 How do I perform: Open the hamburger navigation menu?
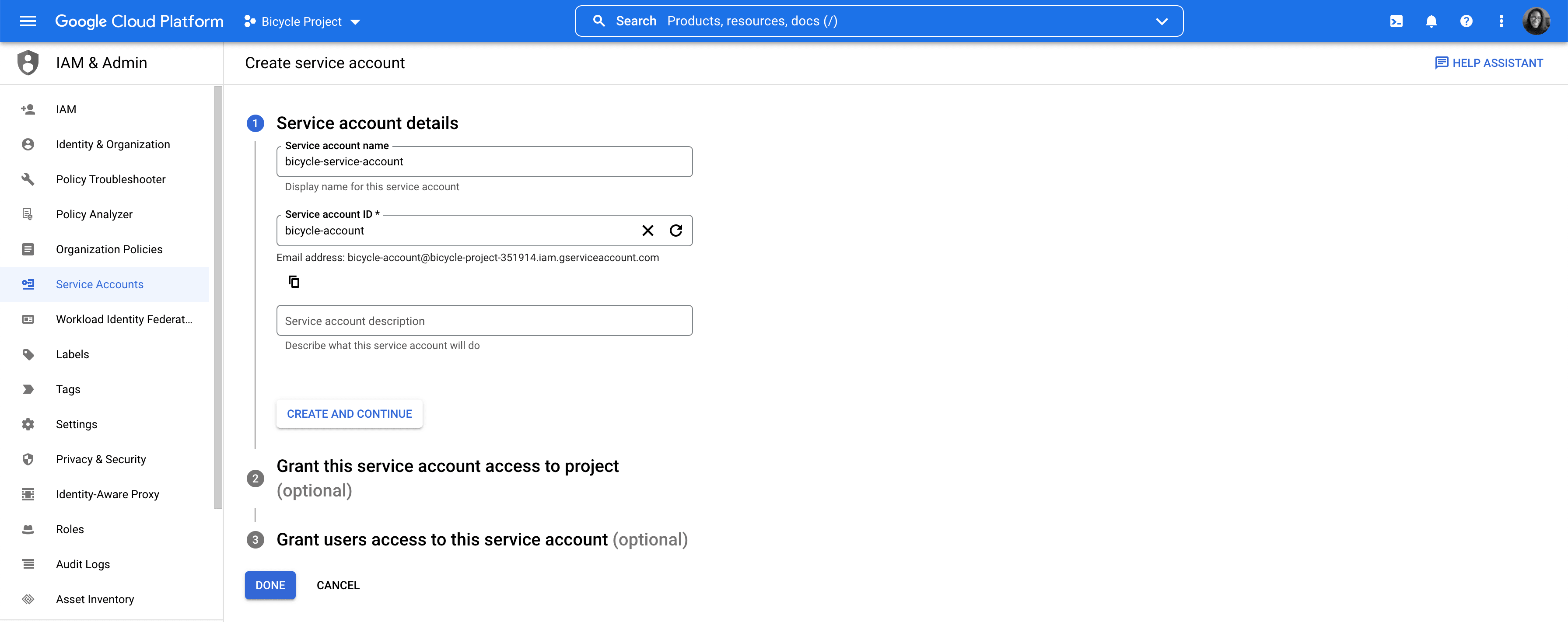point(28,21)
